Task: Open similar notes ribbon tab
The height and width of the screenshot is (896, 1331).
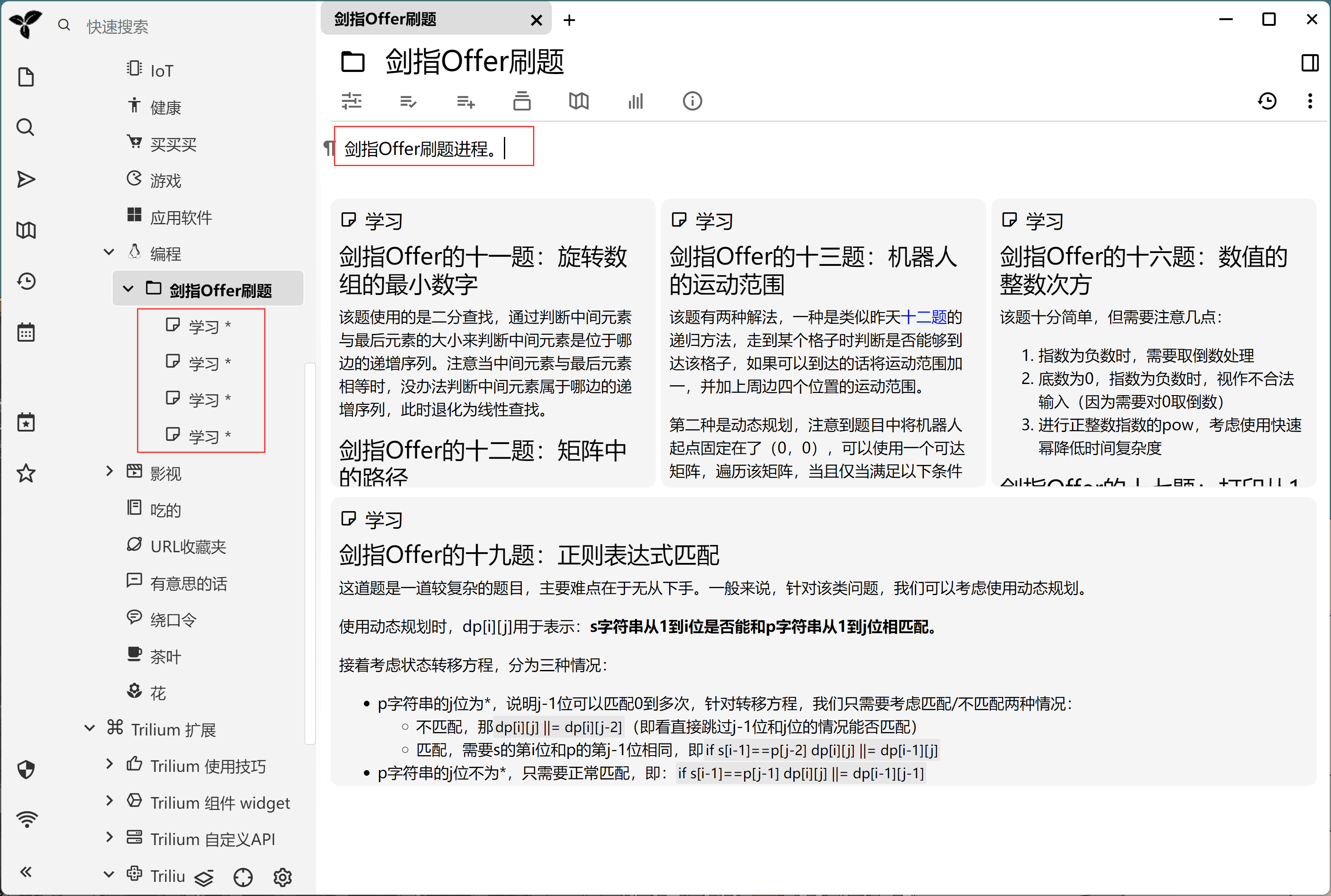Action: click(x=635, y=101)
